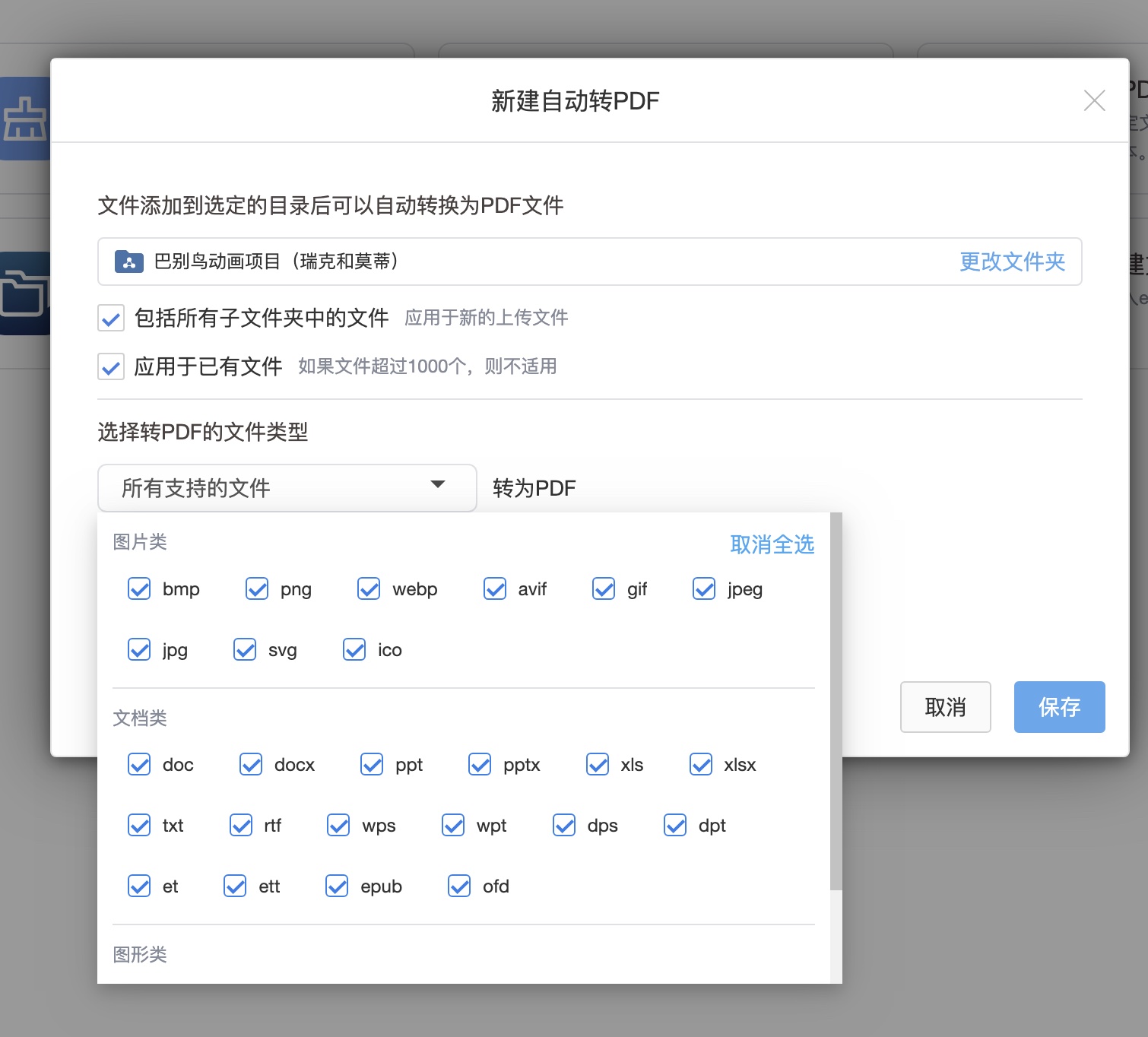Image resolution: width=1148 pixels, height=1037 pixels.
Task: Uncheck the ofd checkbox
Action: pos(459,886)
